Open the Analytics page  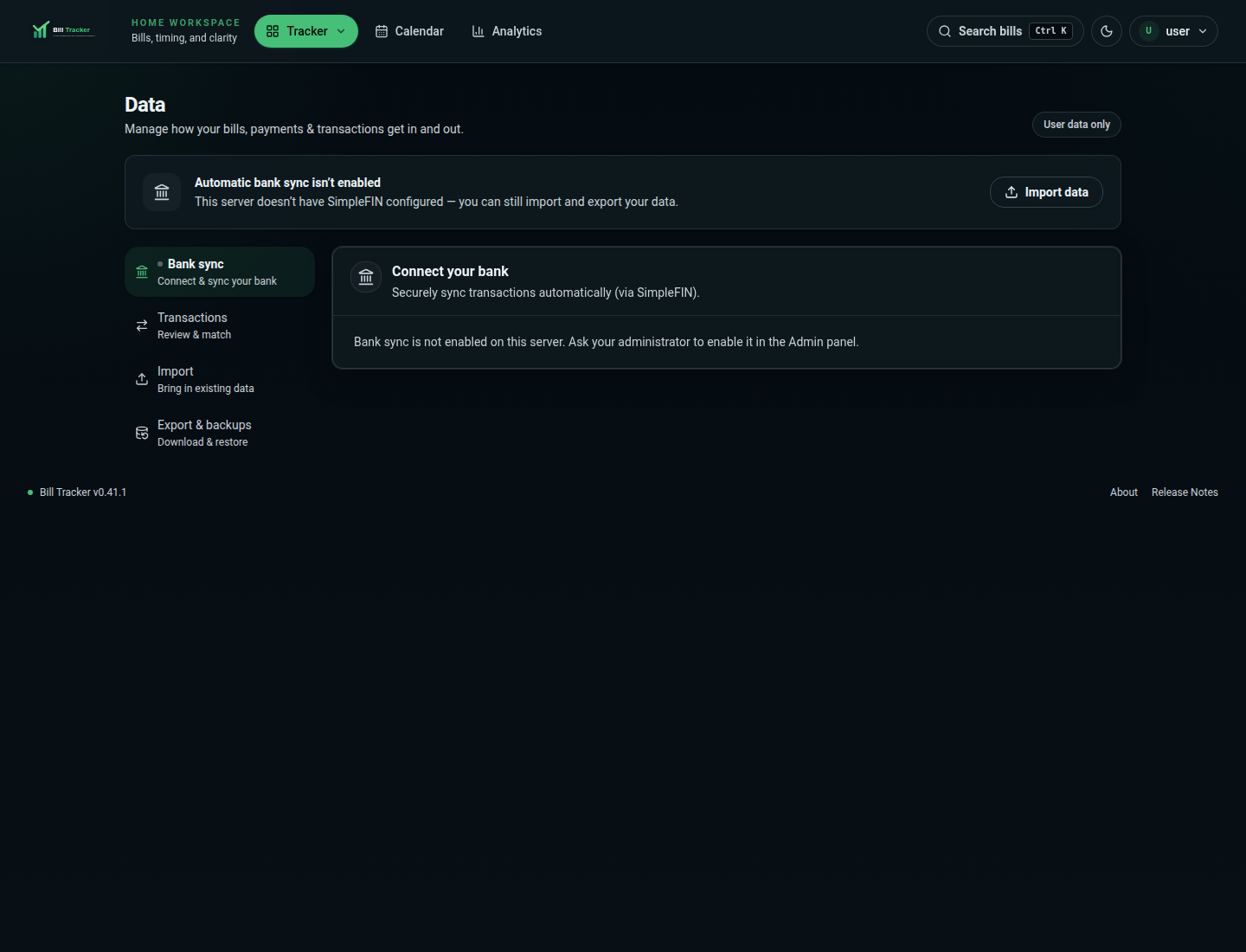point(507,31)
